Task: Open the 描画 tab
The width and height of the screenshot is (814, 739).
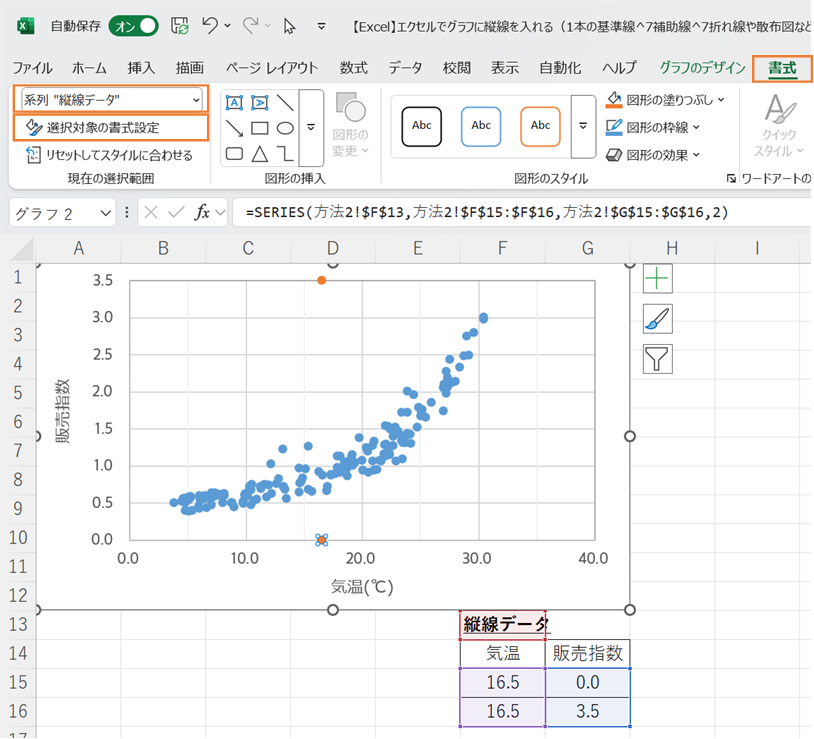Action: pos(189,68)
